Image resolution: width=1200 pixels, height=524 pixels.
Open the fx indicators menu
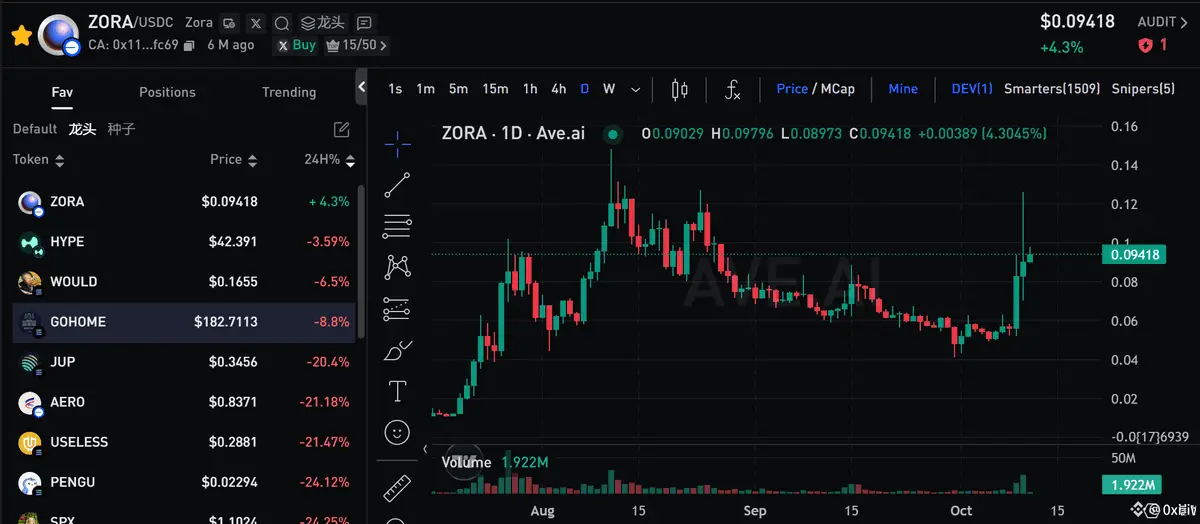pyautogui.click(x=732, y=90)
